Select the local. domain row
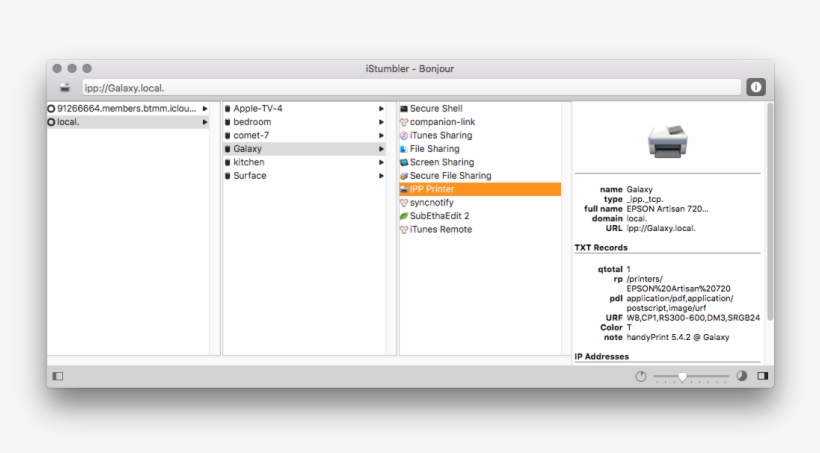This screenshot has height=453, width=820. [x=128, y=122]
